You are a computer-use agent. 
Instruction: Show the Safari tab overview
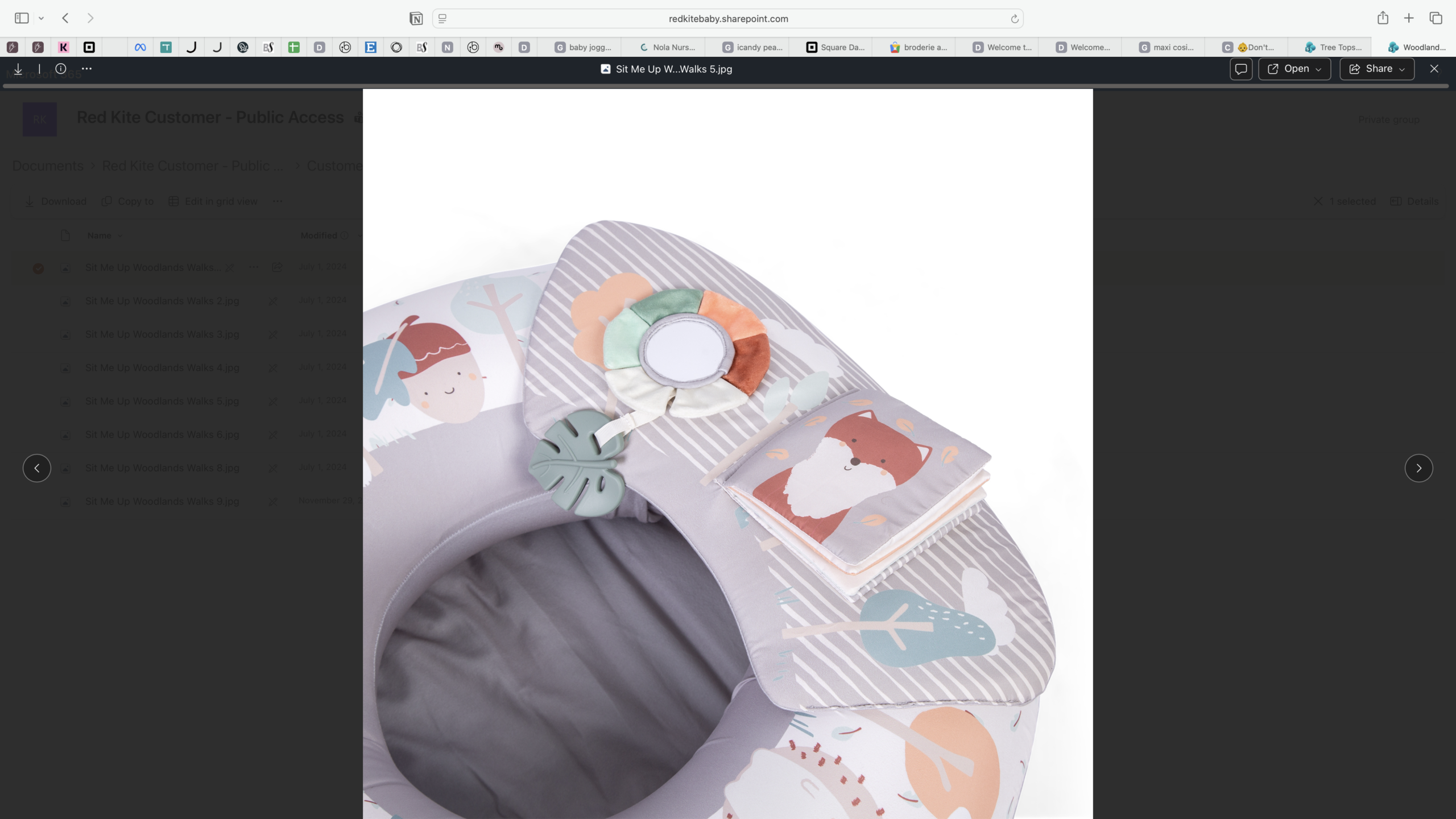(x=1436, y=18)
